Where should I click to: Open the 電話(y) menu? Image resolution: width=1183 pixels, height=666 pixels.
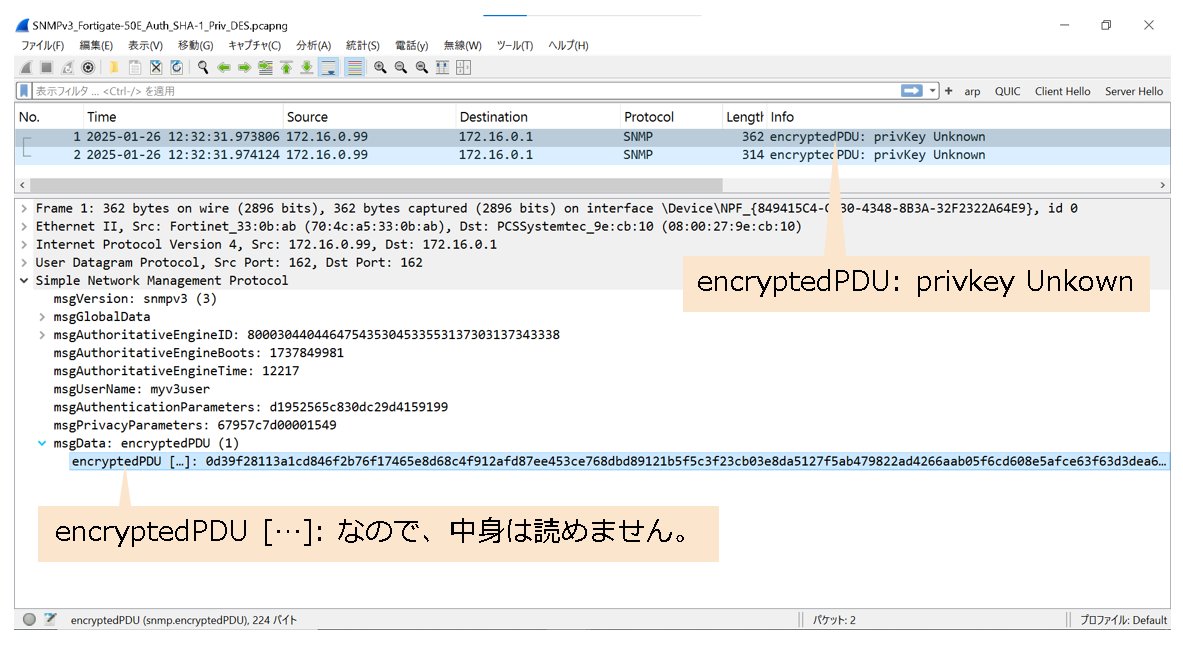(x=411, y=45)
